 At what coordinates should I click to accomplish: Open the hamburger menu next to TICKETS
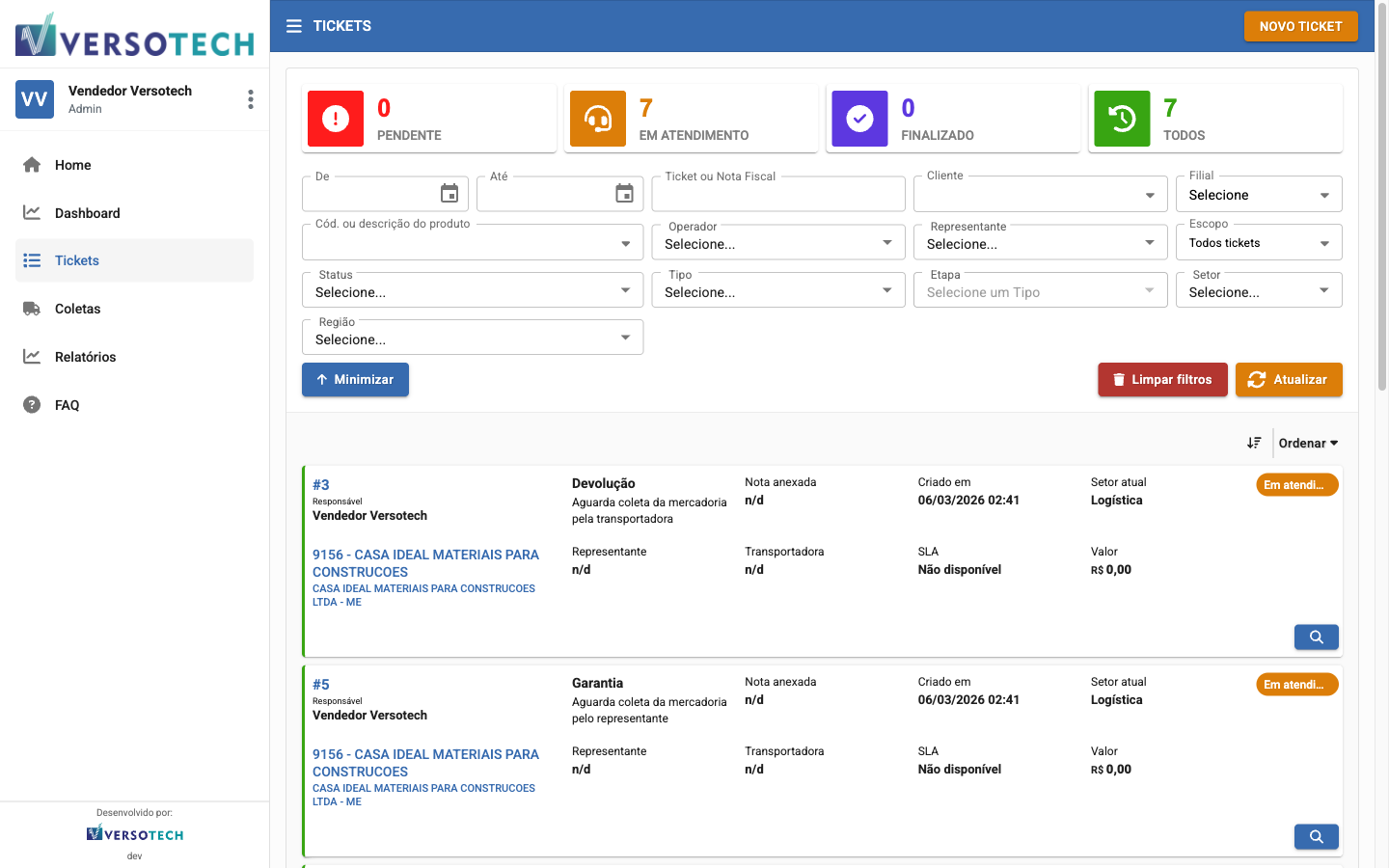[293, 26]
